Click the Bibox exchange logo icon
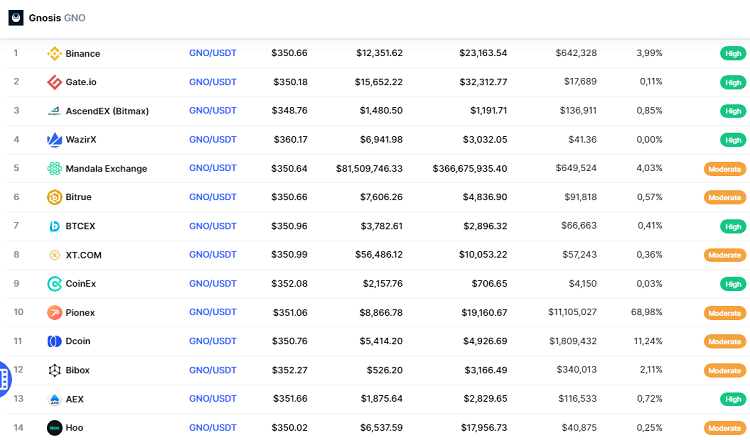Image resolution: width=750 pixels, height=440 pixels. [x=55, y=371]
